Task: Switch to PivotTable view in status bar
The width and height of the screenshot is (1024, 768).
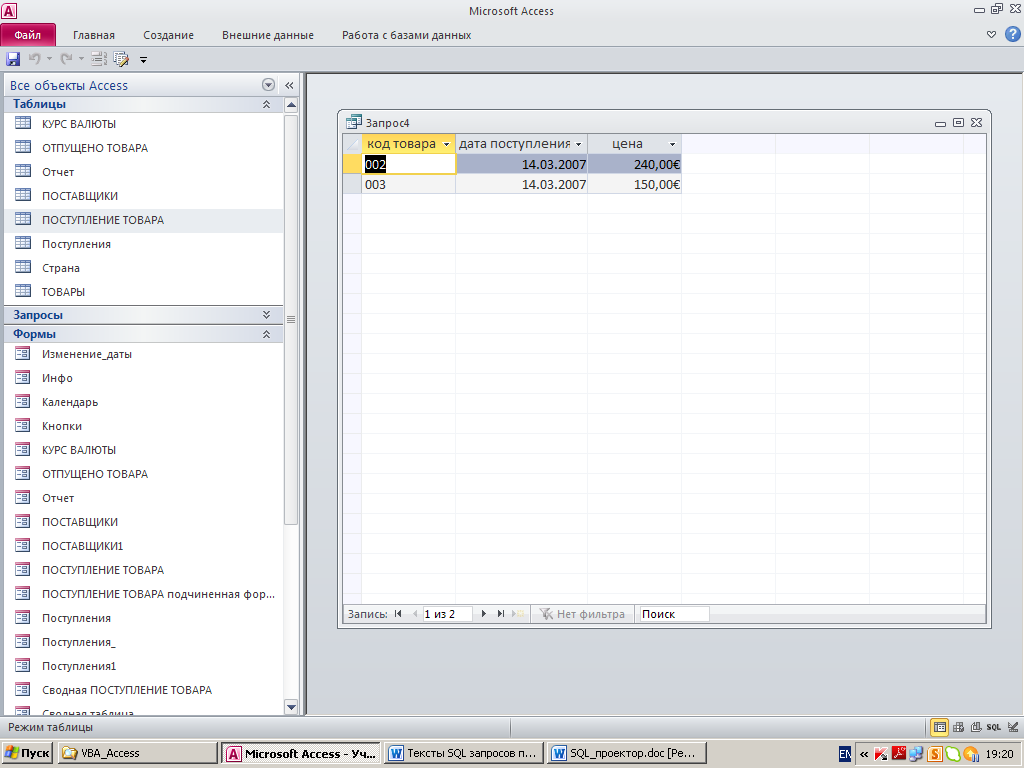Action: pos(958,727)
